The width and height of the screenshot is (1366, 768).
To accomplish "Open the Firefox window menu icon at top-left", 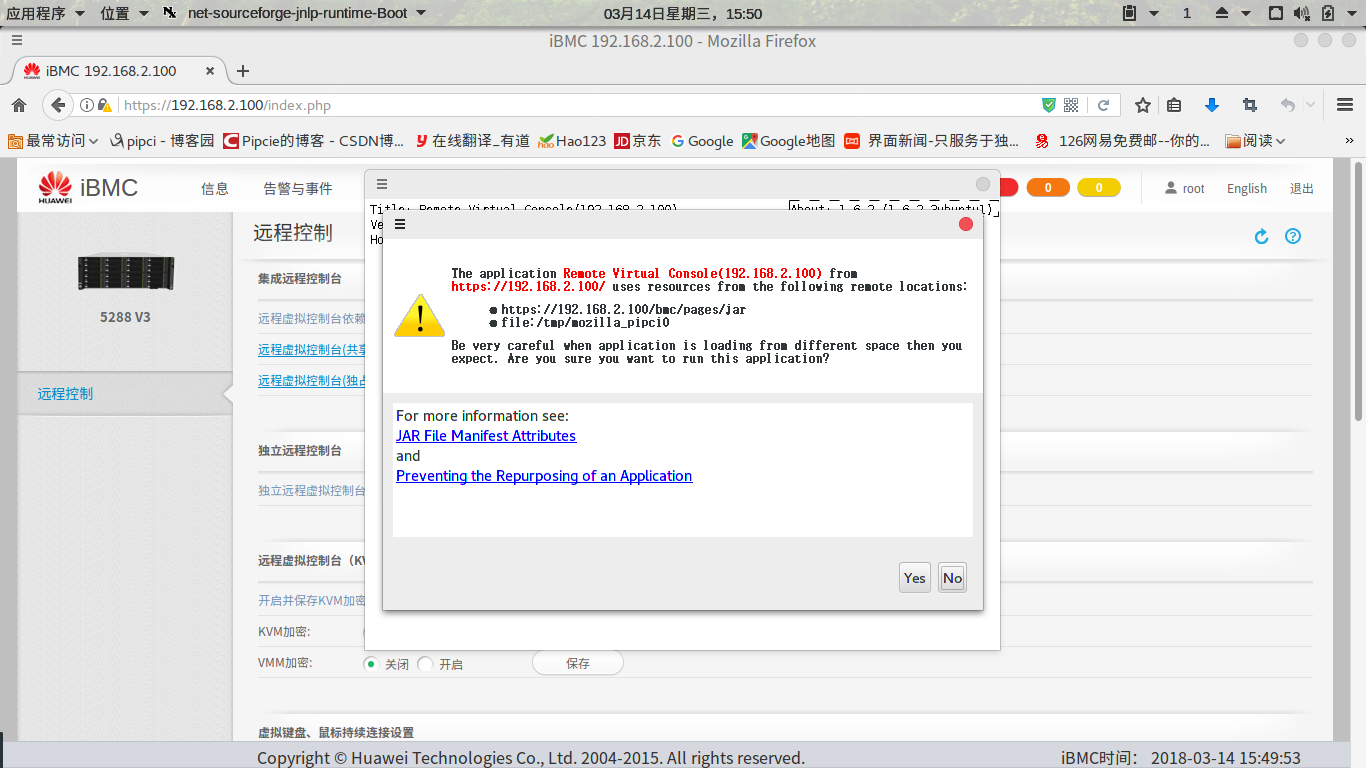I will coord(17,41).
